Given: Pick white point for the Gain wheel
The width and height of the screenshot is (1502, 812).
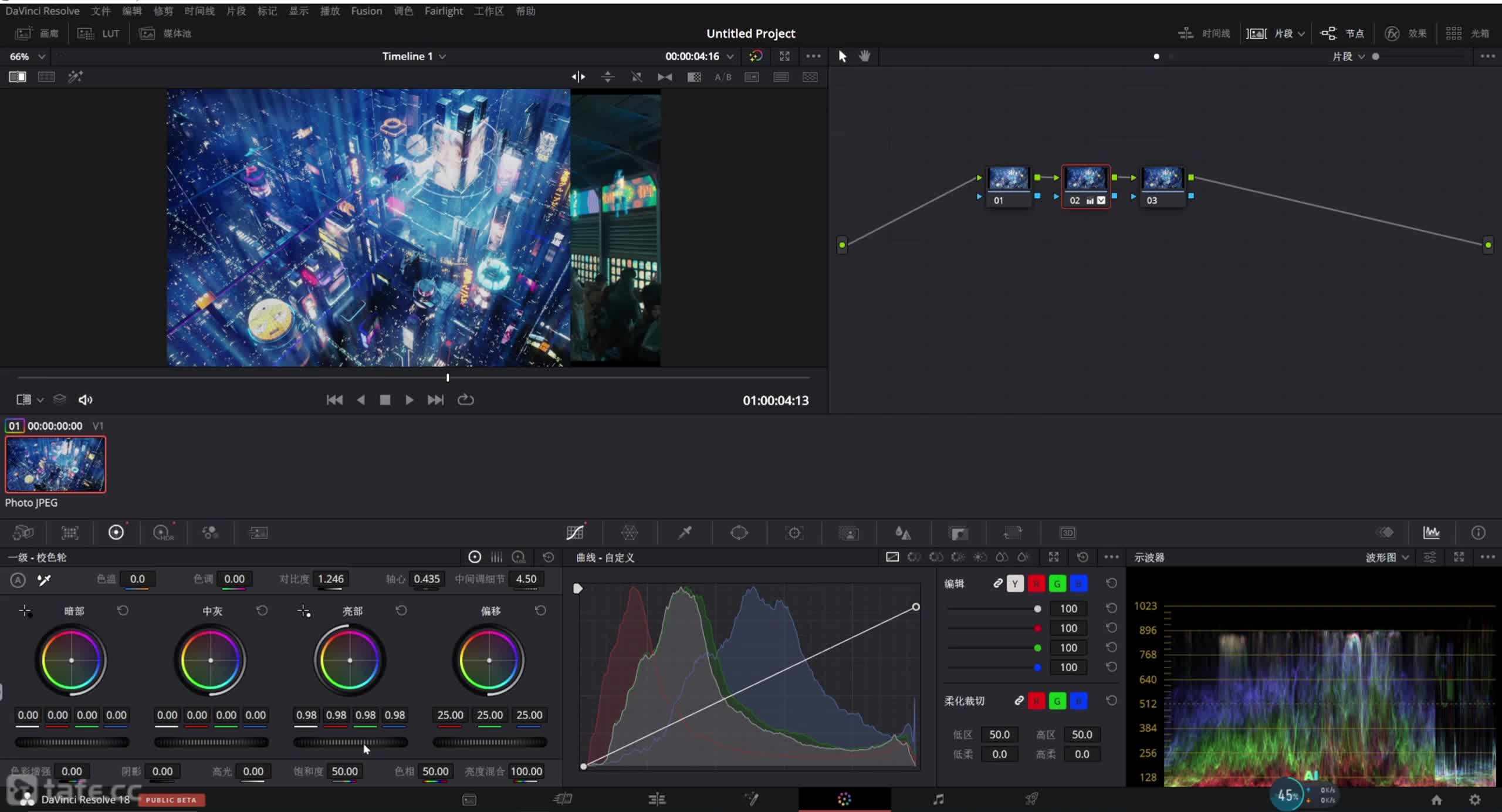Looking at the screenshot, I should pyautogui.click(x=304, y=611).
